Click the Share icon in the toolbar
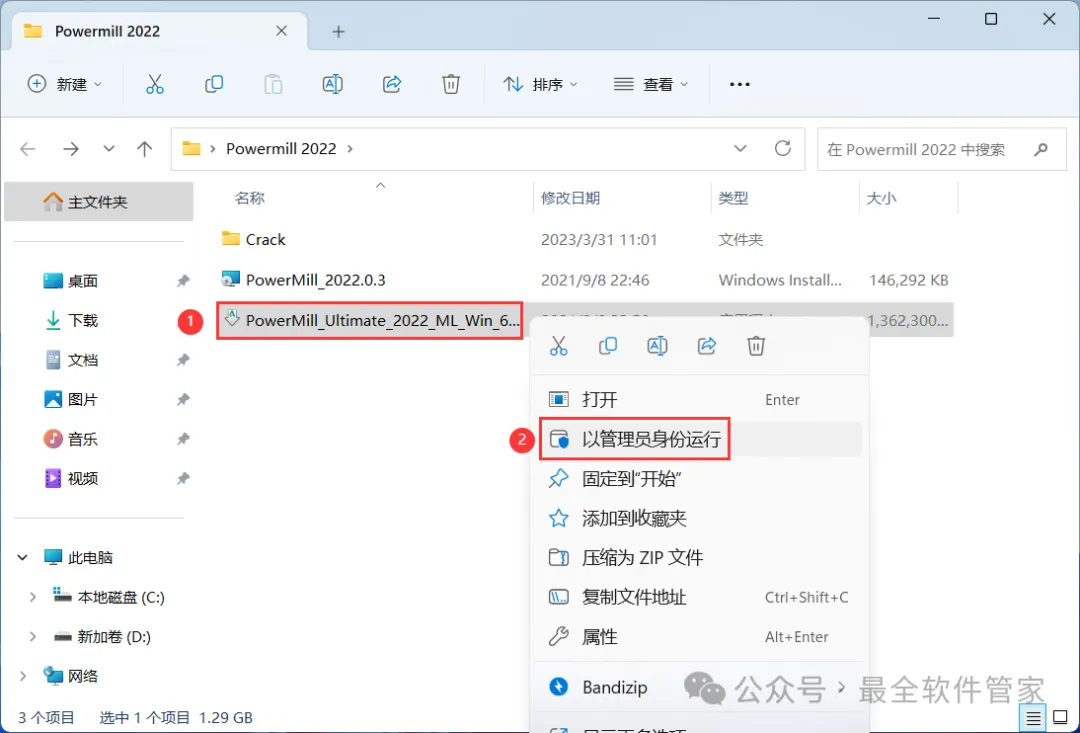1080x733 pixels. pyautogui.click(x=392, y=84)
